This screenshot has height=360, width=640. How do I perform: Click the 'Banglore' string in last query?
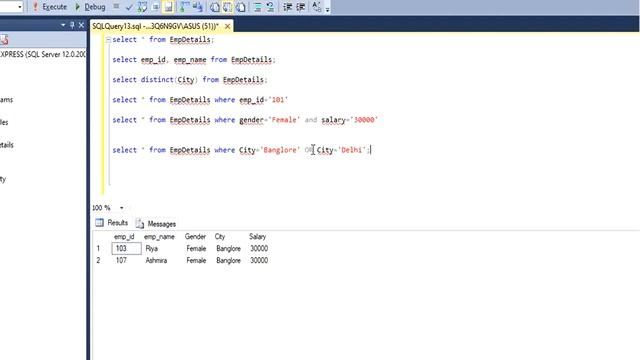(280, 150)
